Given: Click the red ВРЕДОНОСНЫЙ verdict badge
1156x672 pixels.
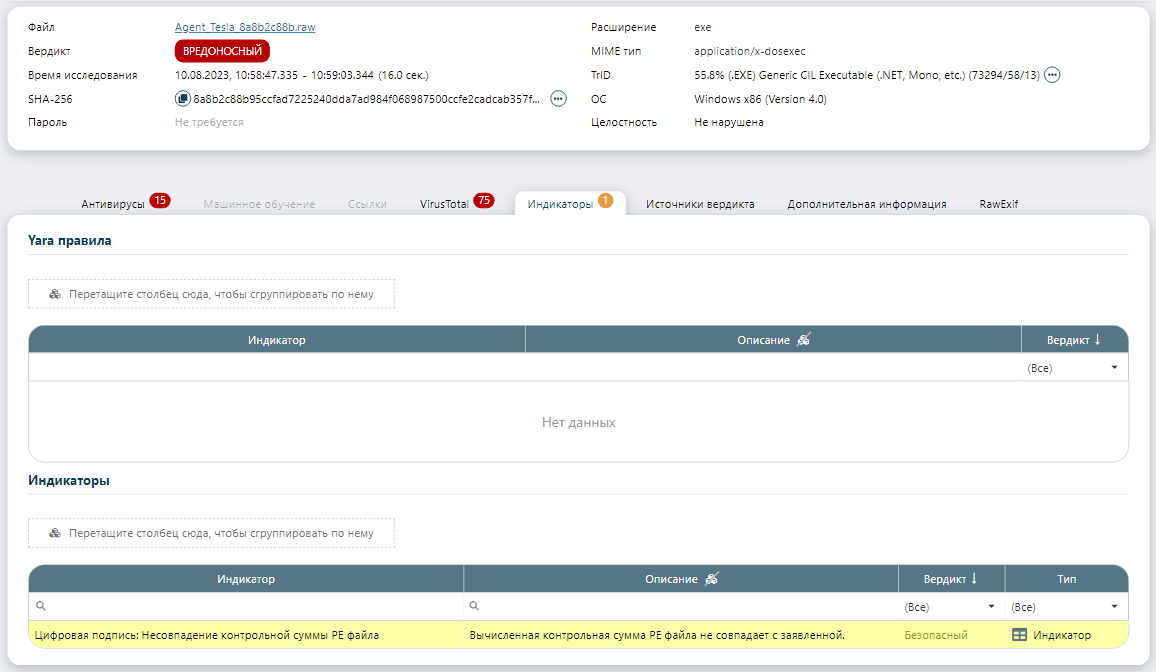Looking at the screenshot, I should (x=222, y=51).
